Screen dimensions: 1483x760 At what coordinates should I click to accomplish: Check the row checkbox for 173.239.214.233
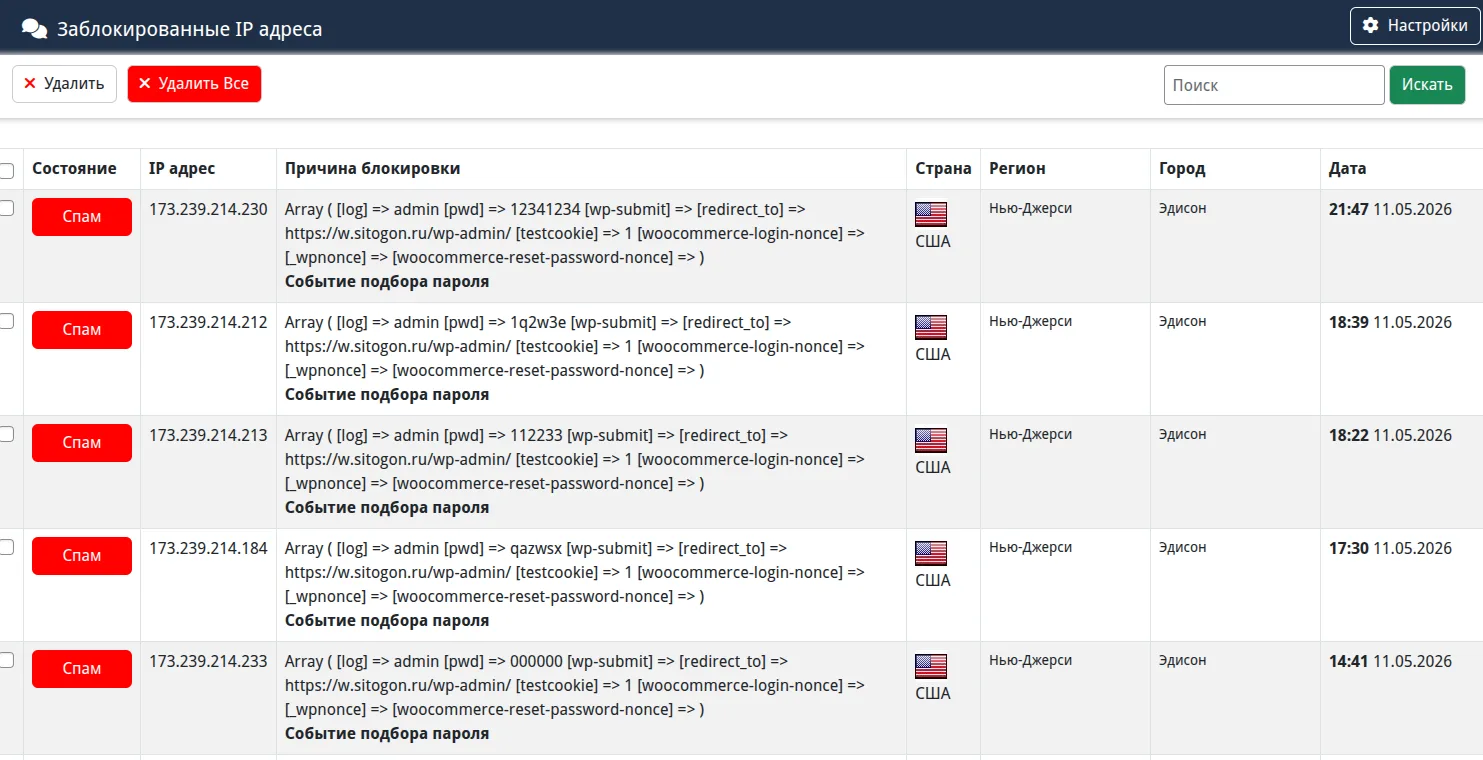point(6,660)
